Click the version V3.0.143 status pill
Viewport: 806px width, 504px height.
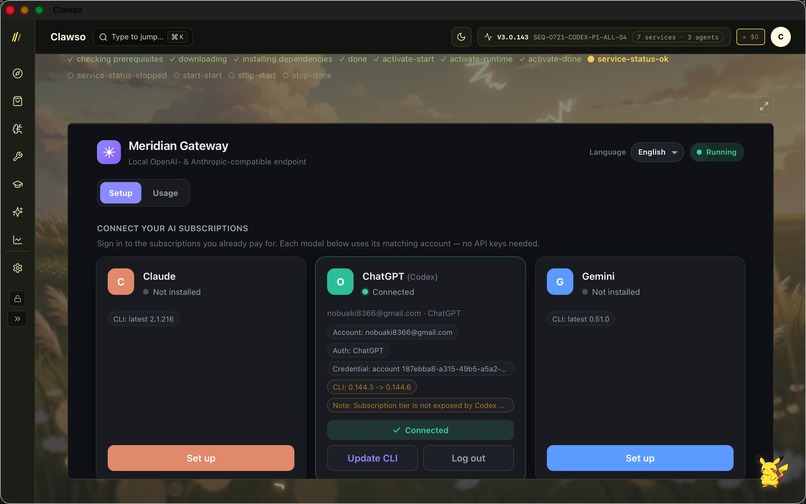click(x=604, y=37)
